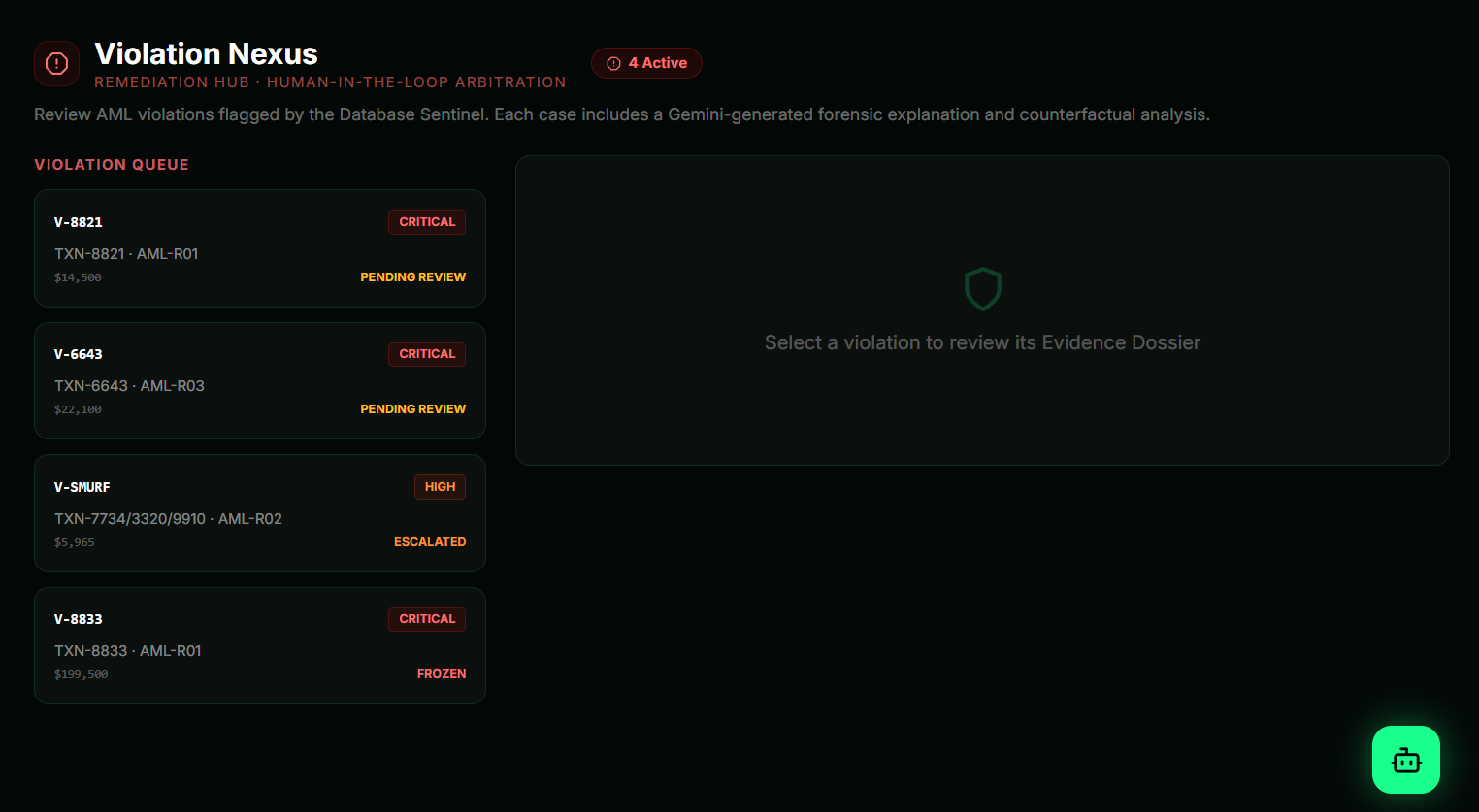Click the ESCALATED status label
Viewport: 1479px width, 812px height.
[x=429, y=542]
